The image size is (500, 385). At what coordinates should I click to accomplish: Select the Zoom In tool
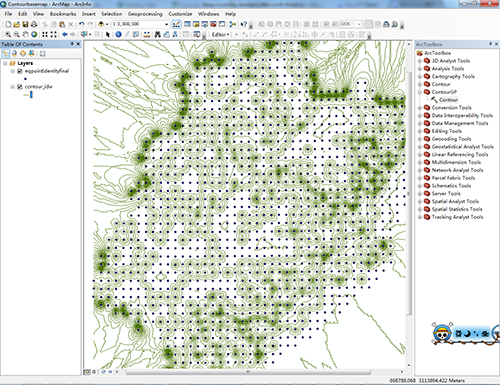(x=8, y=34)
